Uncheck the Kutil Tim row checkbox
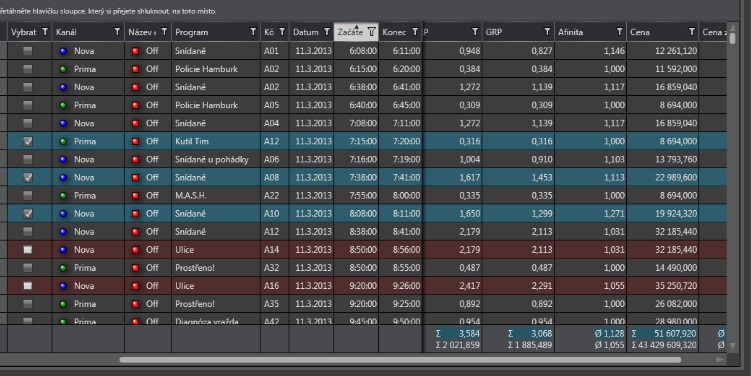Screen dimensions: 751x376 (28, 141)
